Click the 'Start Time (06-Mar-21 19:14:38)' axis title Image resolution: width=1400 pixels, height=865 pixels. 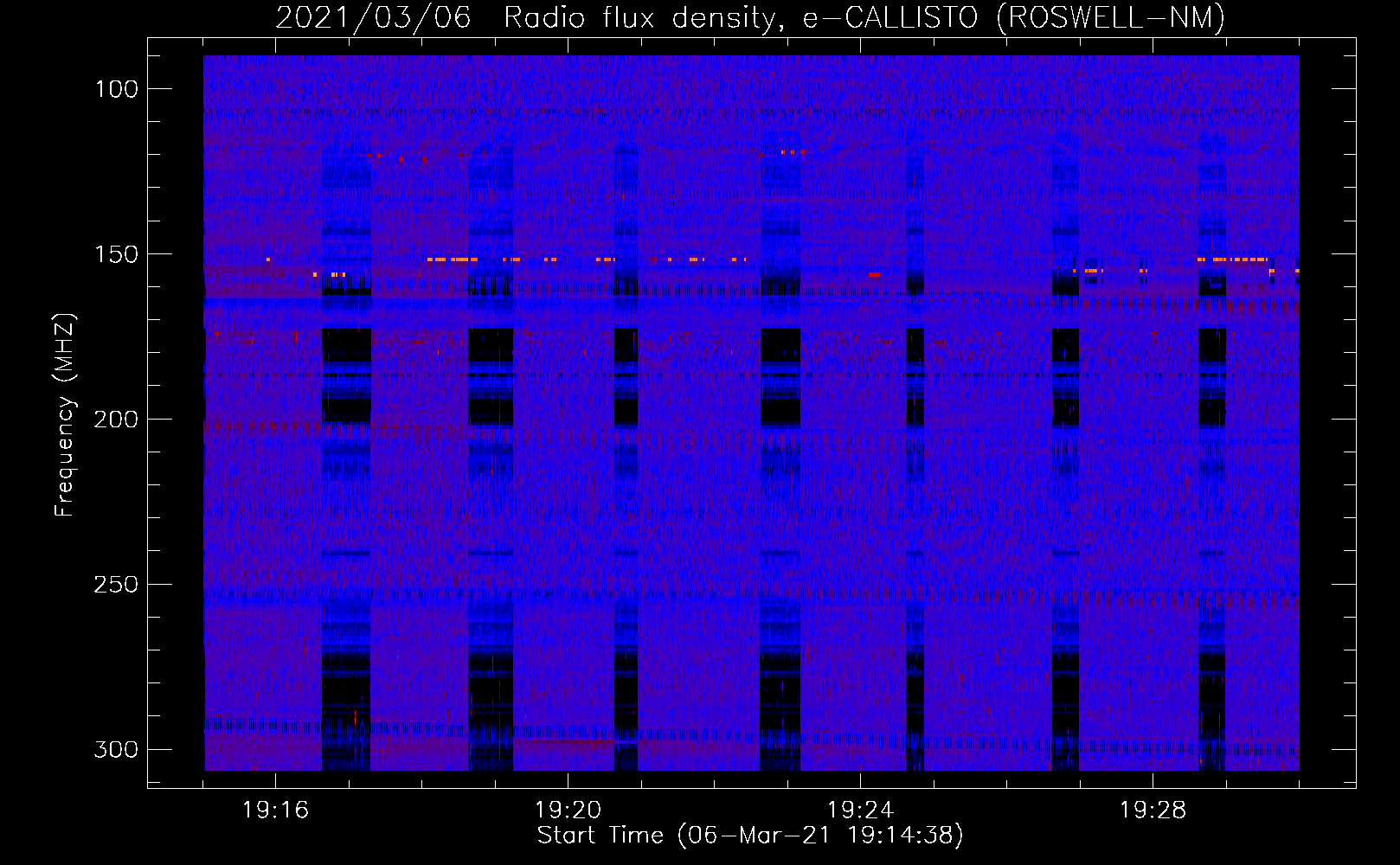[750, 836]
